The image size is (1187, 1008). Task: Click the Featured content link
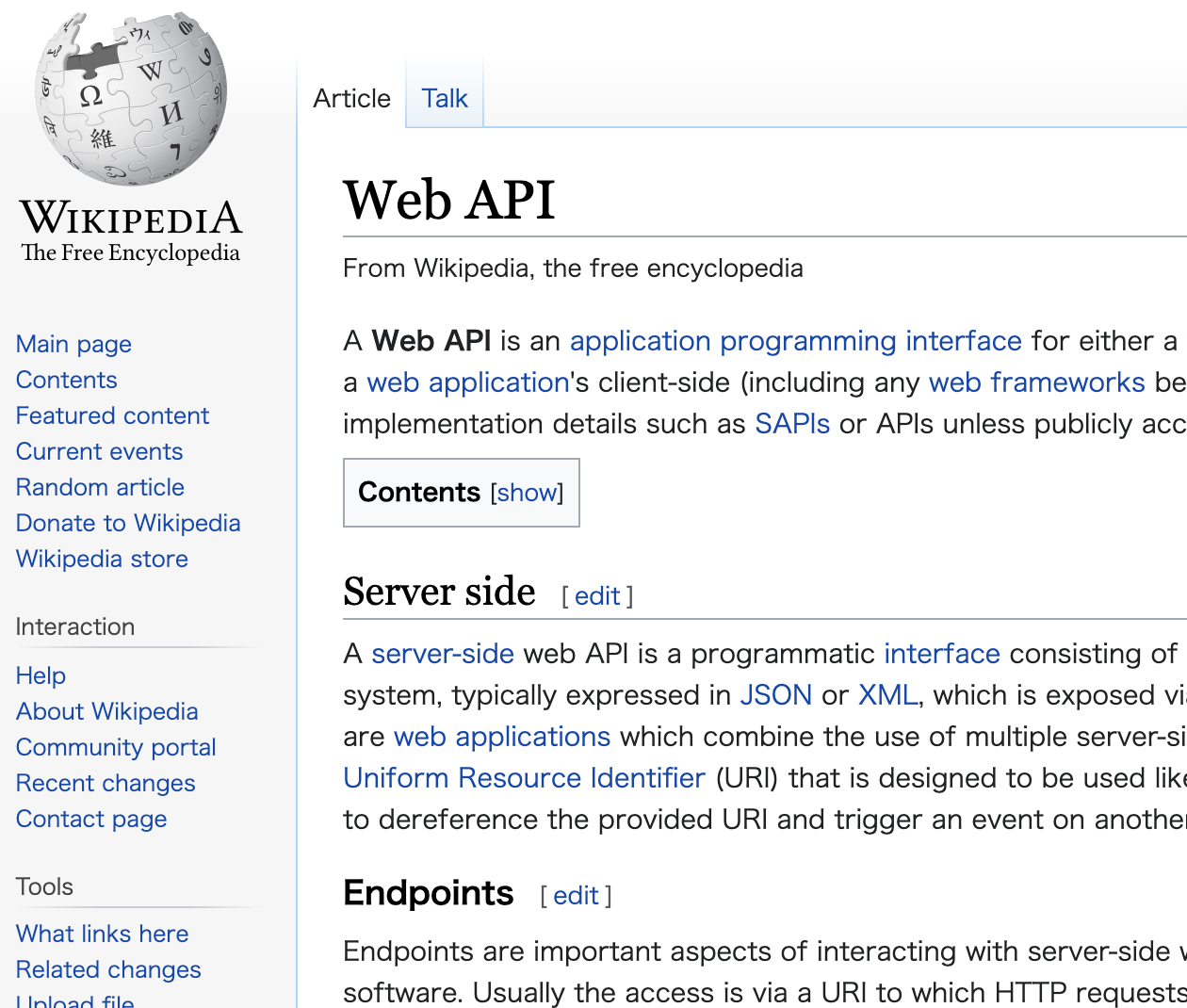coord(111,415)
